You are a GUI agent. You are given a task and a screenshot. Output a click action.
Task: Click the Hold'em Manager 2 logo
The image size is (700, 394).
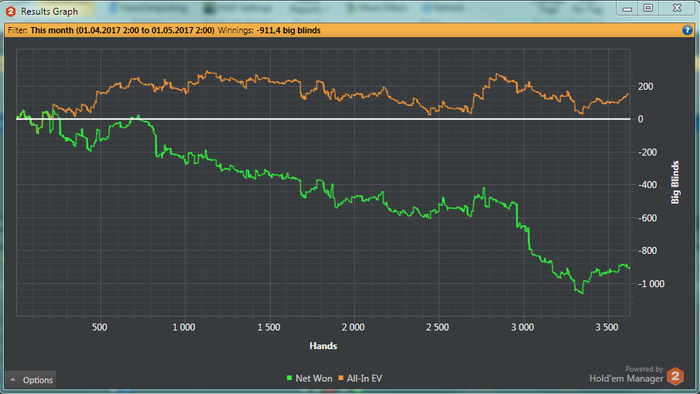point(675,376)
